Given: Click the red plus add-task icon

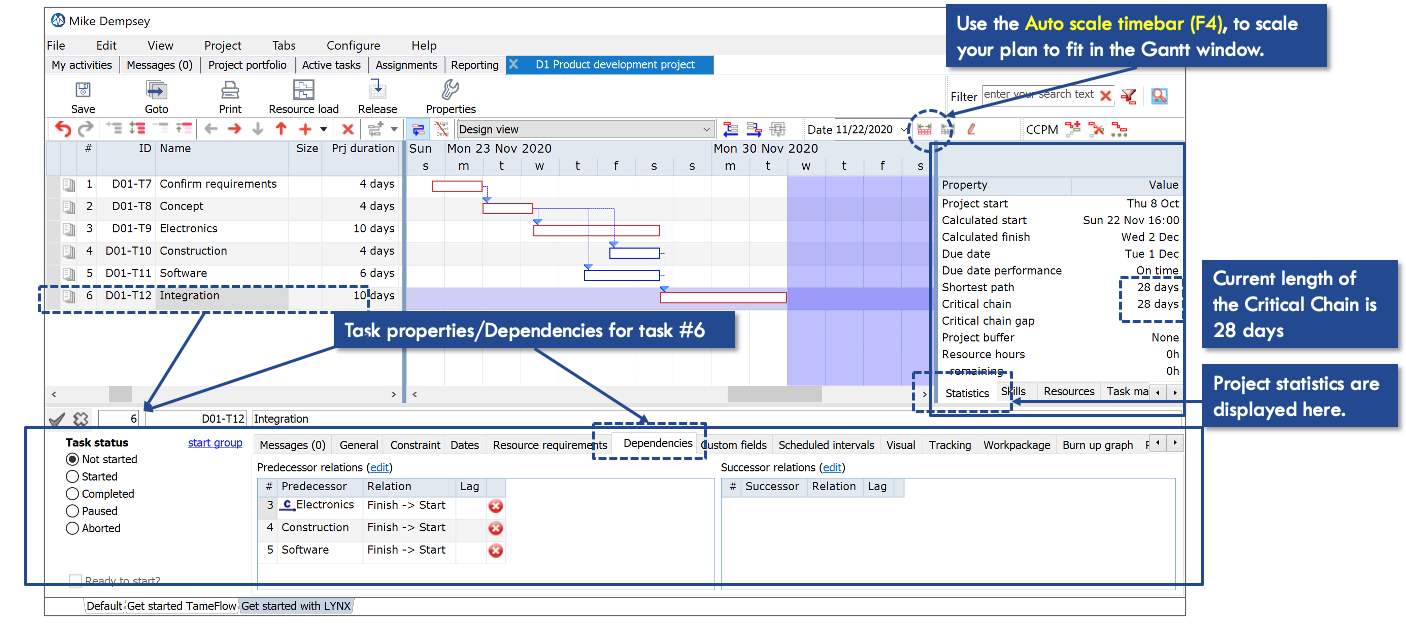Looking at the screenshot, I should tap(305, 129).
